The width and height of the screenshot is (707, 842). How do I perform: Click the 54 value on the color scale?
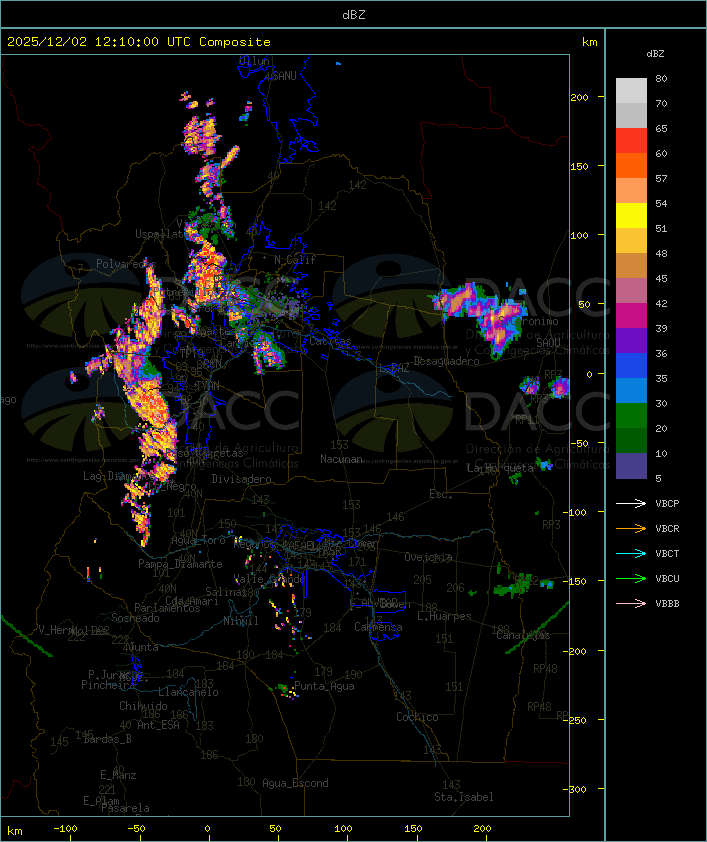[x=661, y=204]
